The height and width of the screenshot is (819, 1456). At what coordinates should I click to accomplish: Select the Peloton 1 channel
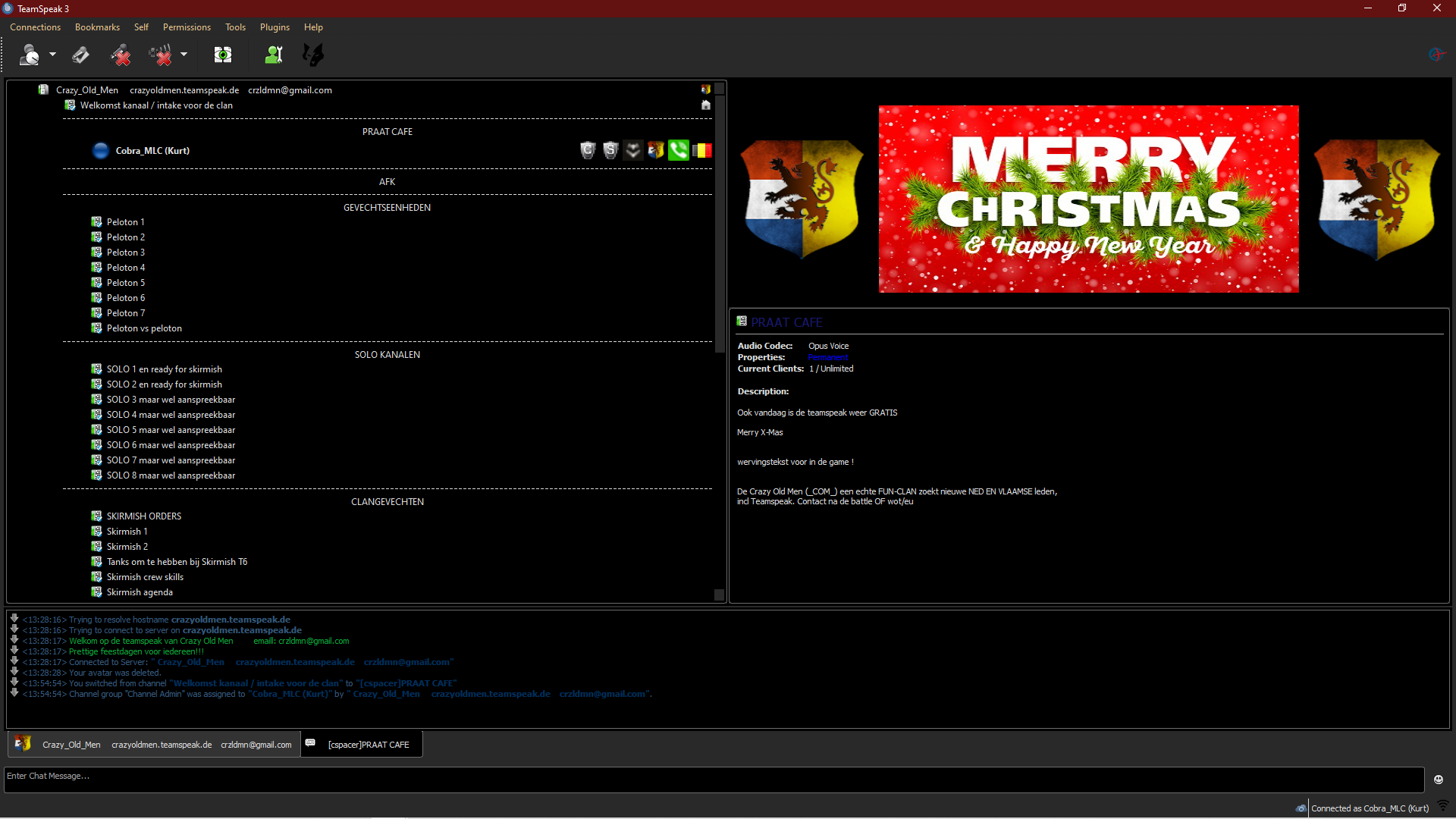125,222
